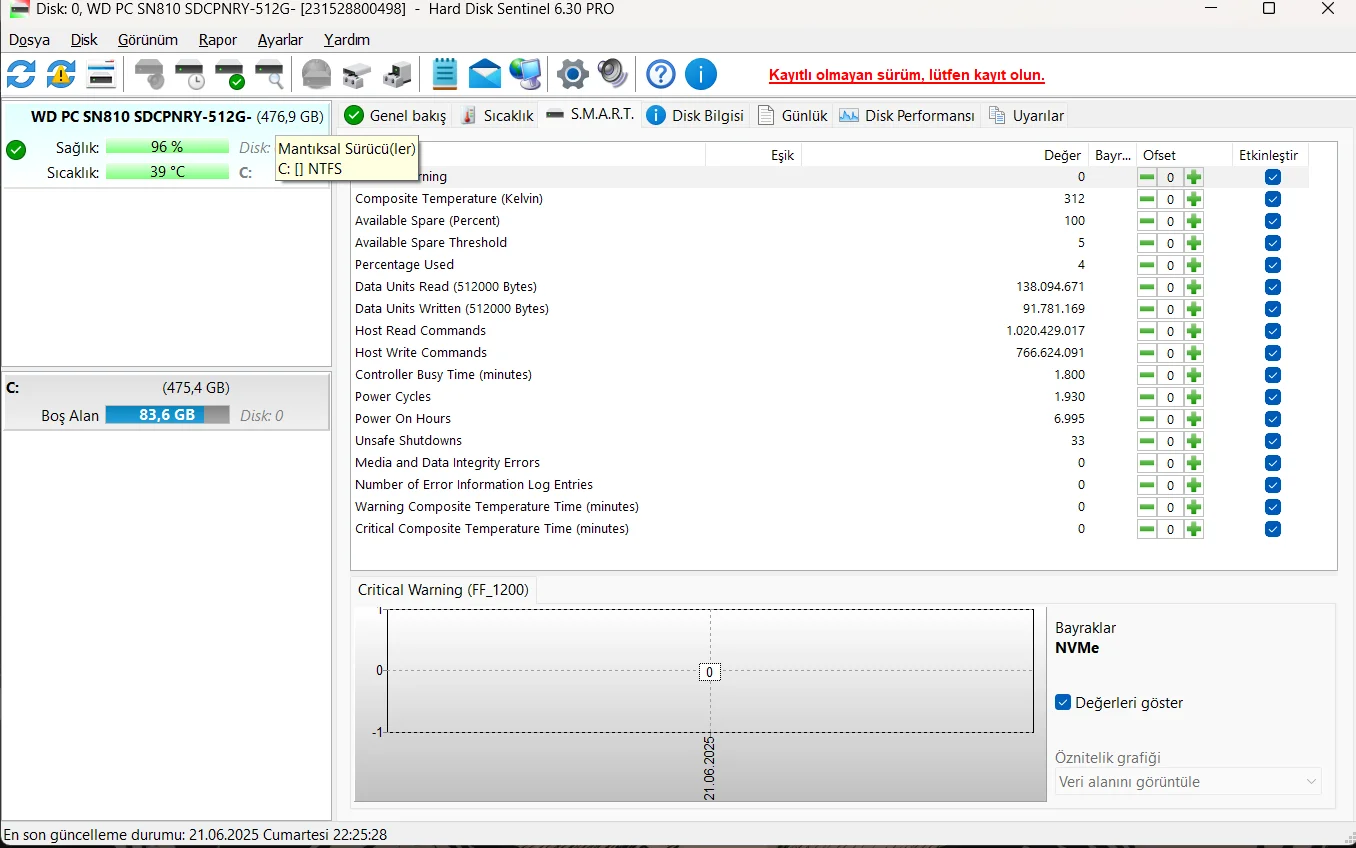Screen dimensions: 1356x848
Task: Switch to the Günlük tab
Action: 793,116
